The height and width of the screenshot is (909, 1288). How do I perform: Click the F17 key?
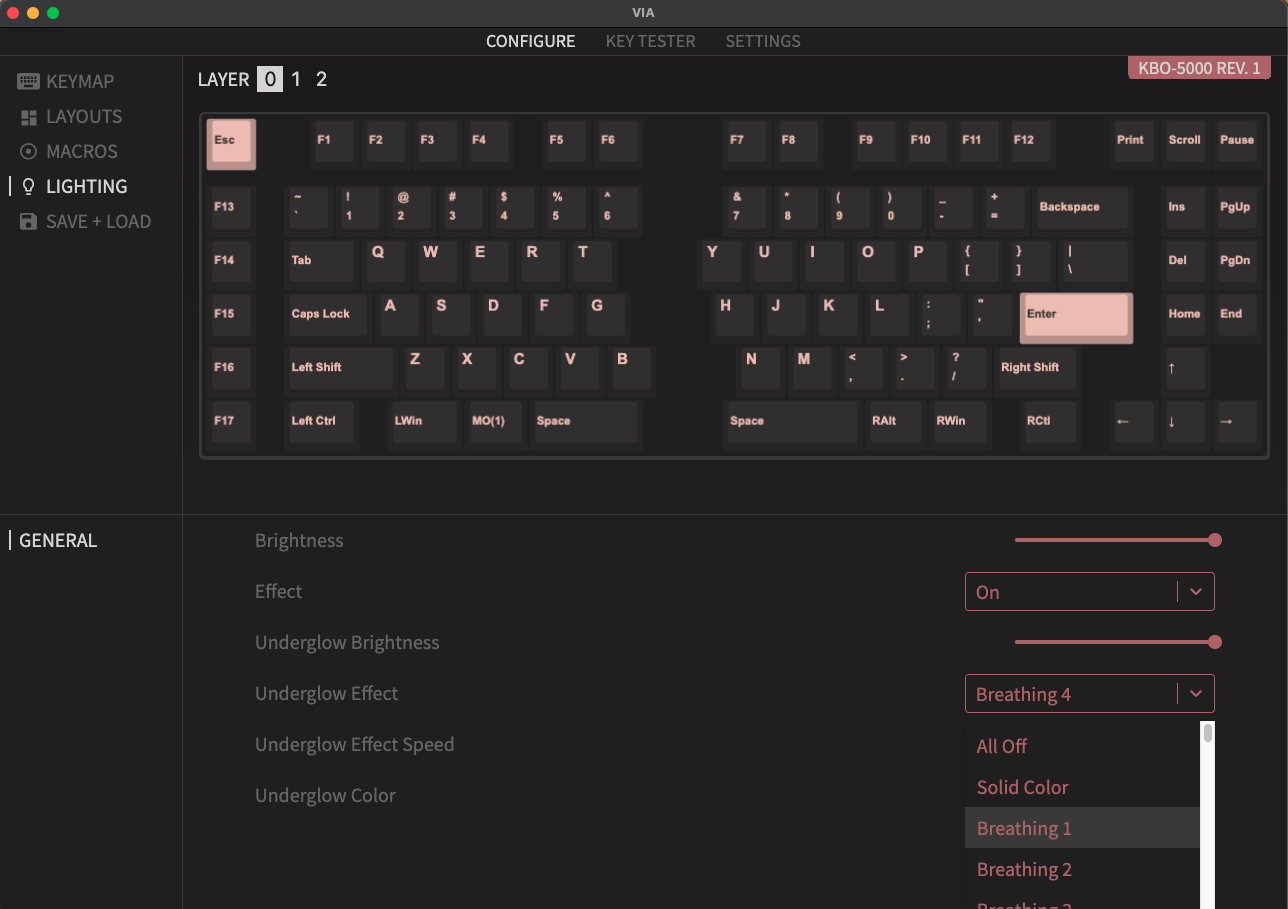coord(232,422)
